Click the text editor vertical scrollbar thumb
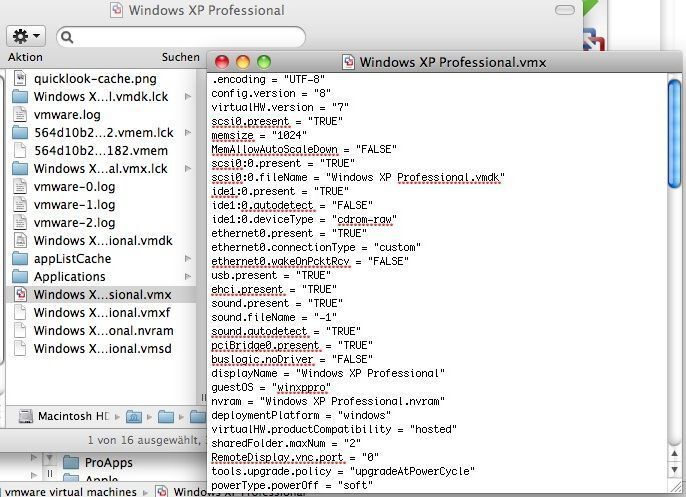 click(x=675, y=133)
